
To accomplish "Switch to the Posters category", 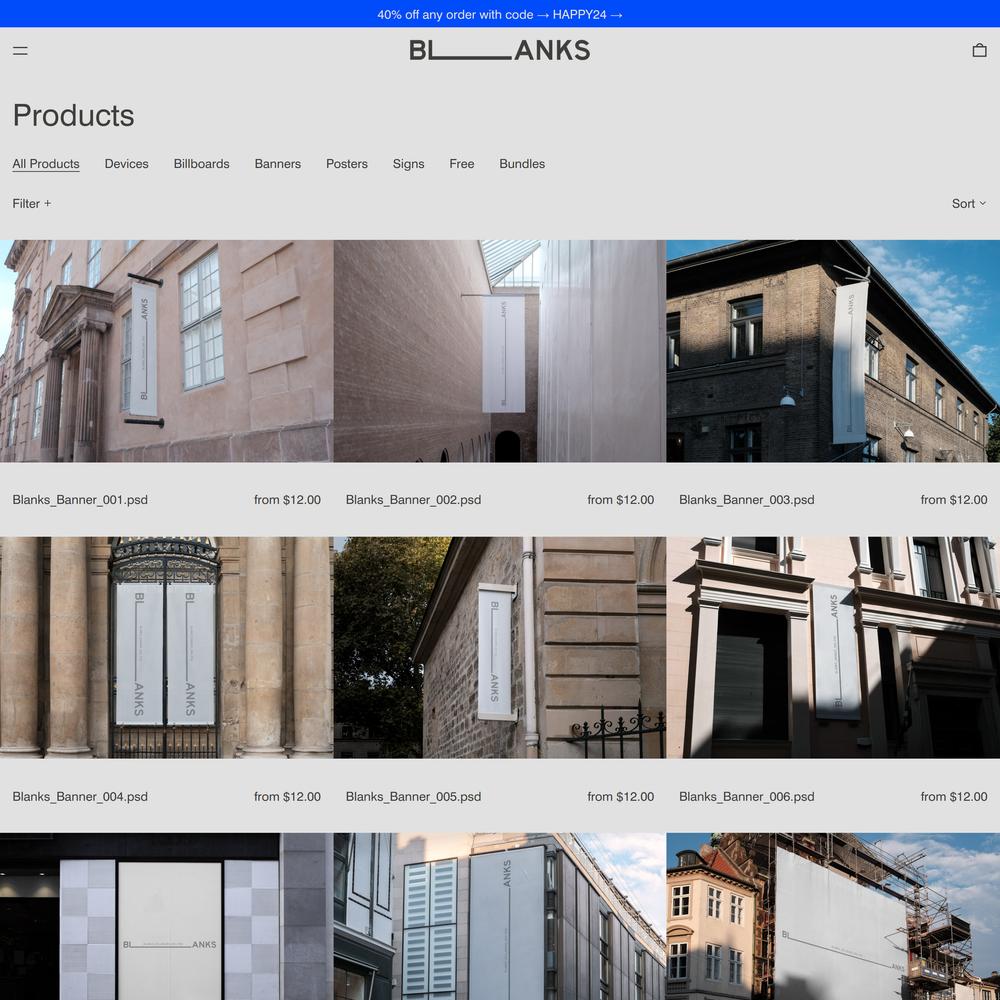I will point(346,164).
